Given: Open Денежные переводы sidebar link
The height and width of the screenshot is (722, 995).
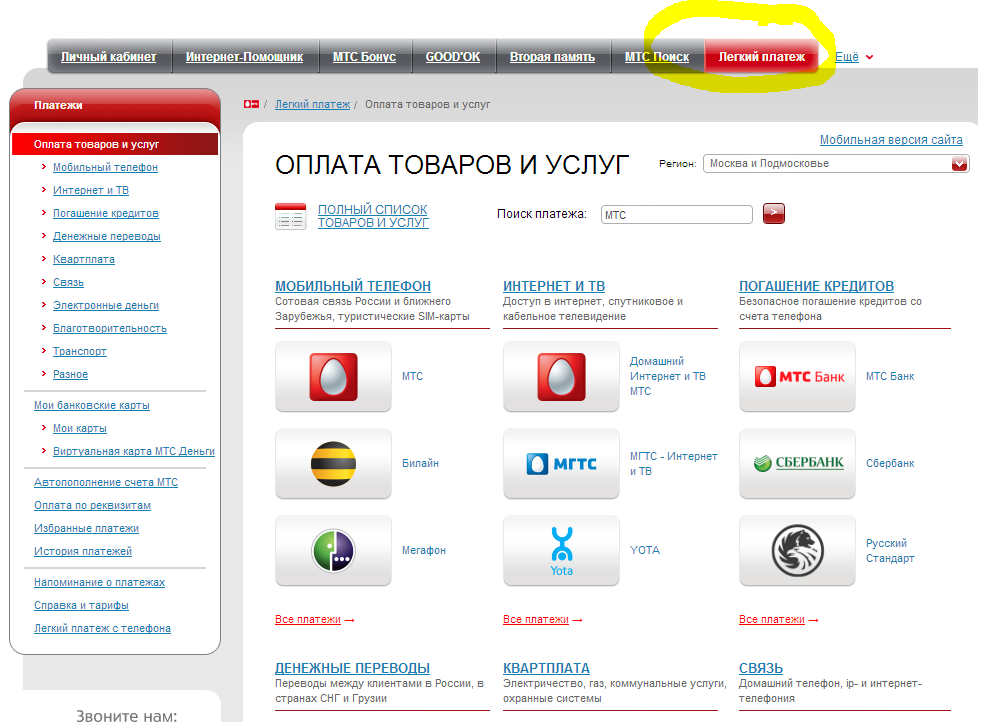Looking at the screenshot, I should pyautogui.click(x=107, y=236).
